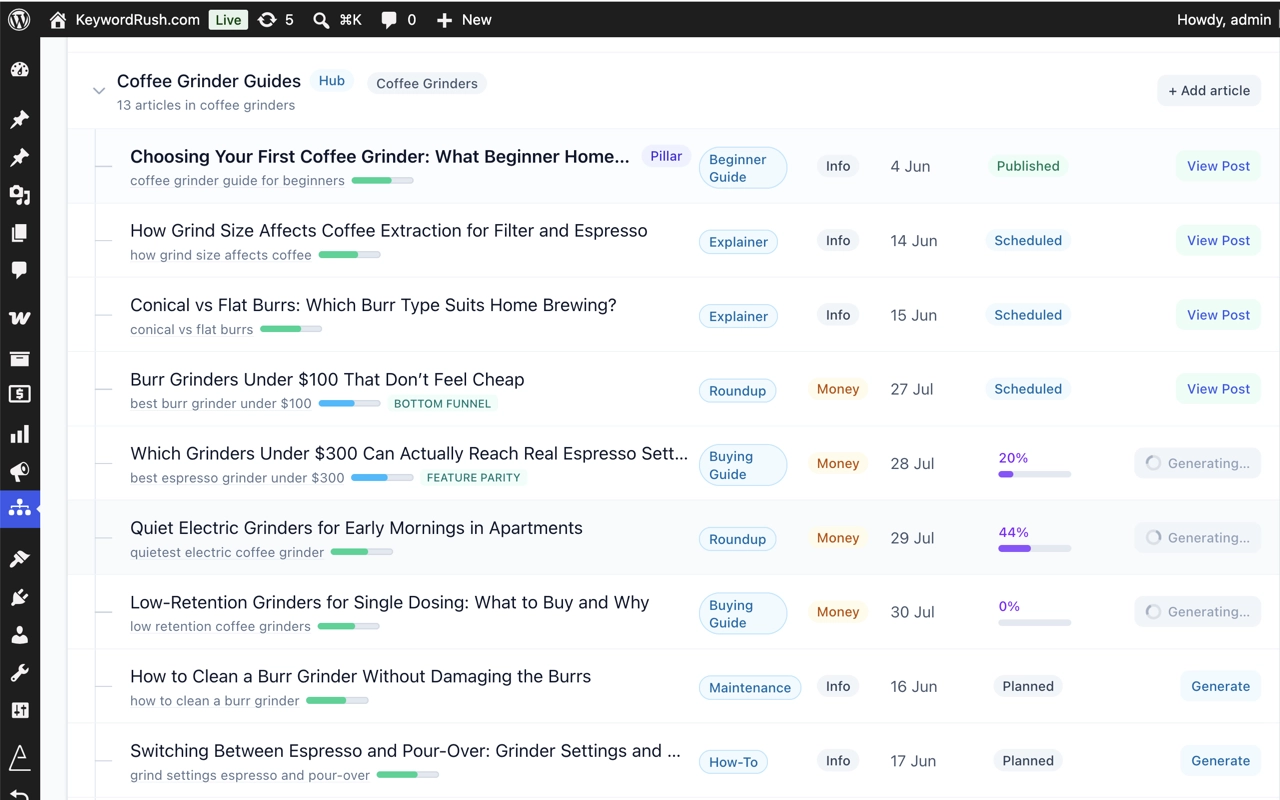The width and height of the screenshot is (1280, 800).
Task: Open the triangular A theme sidebar icon
Action: [19, 758]
